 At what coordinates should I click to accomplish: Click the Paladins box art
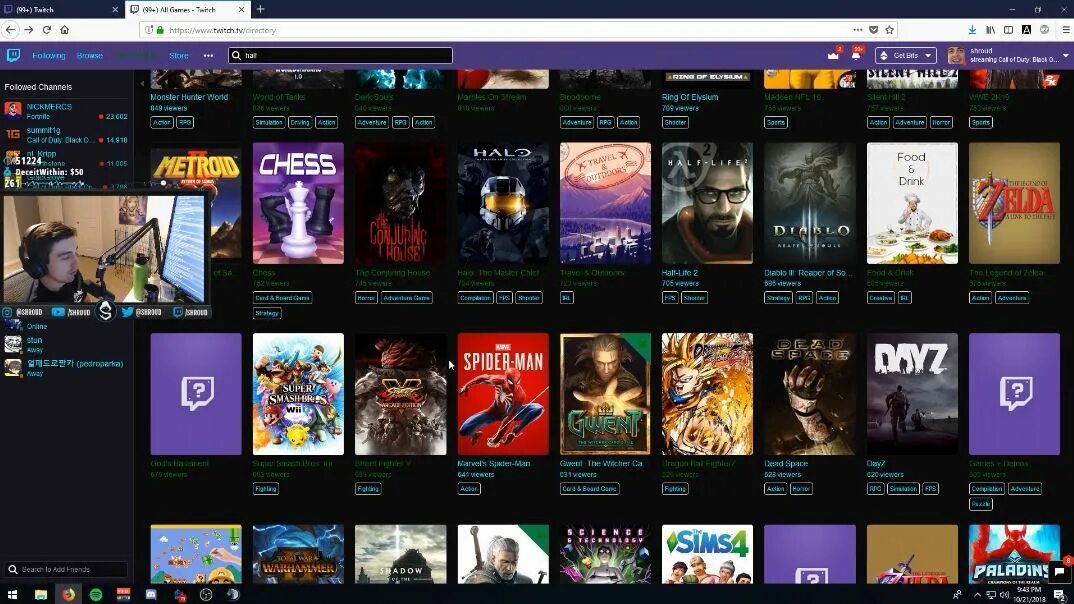1014,554
